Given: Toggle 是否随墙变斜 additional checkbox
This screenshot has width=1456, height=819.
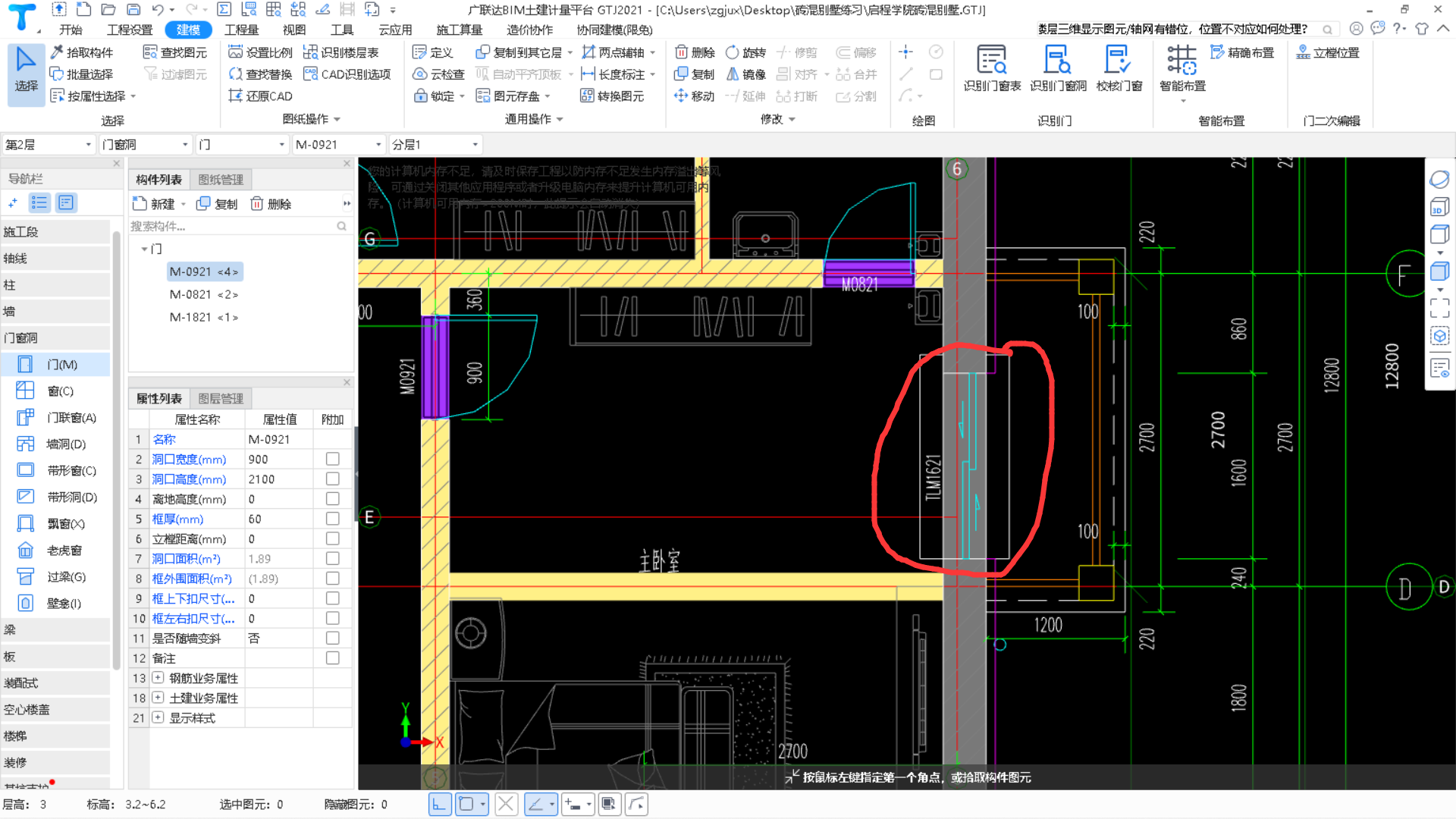Looking at the screenshot, I should [332, 639].
